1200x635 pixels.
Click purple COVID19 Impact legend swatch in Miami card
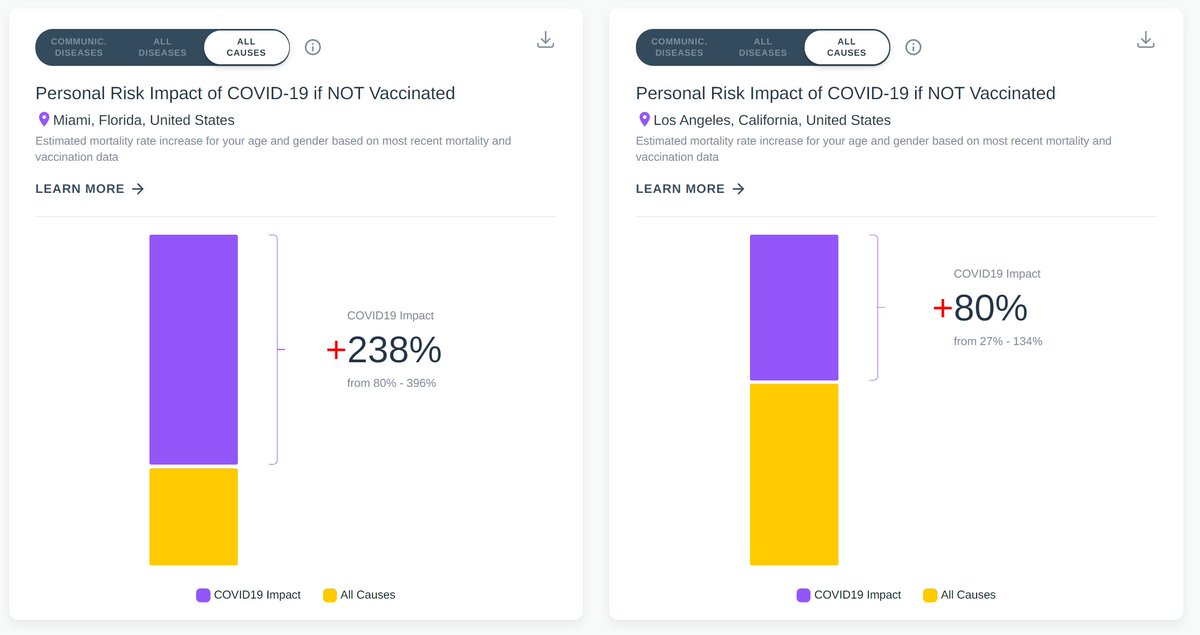pyautogui.click(x=203, y=595)
